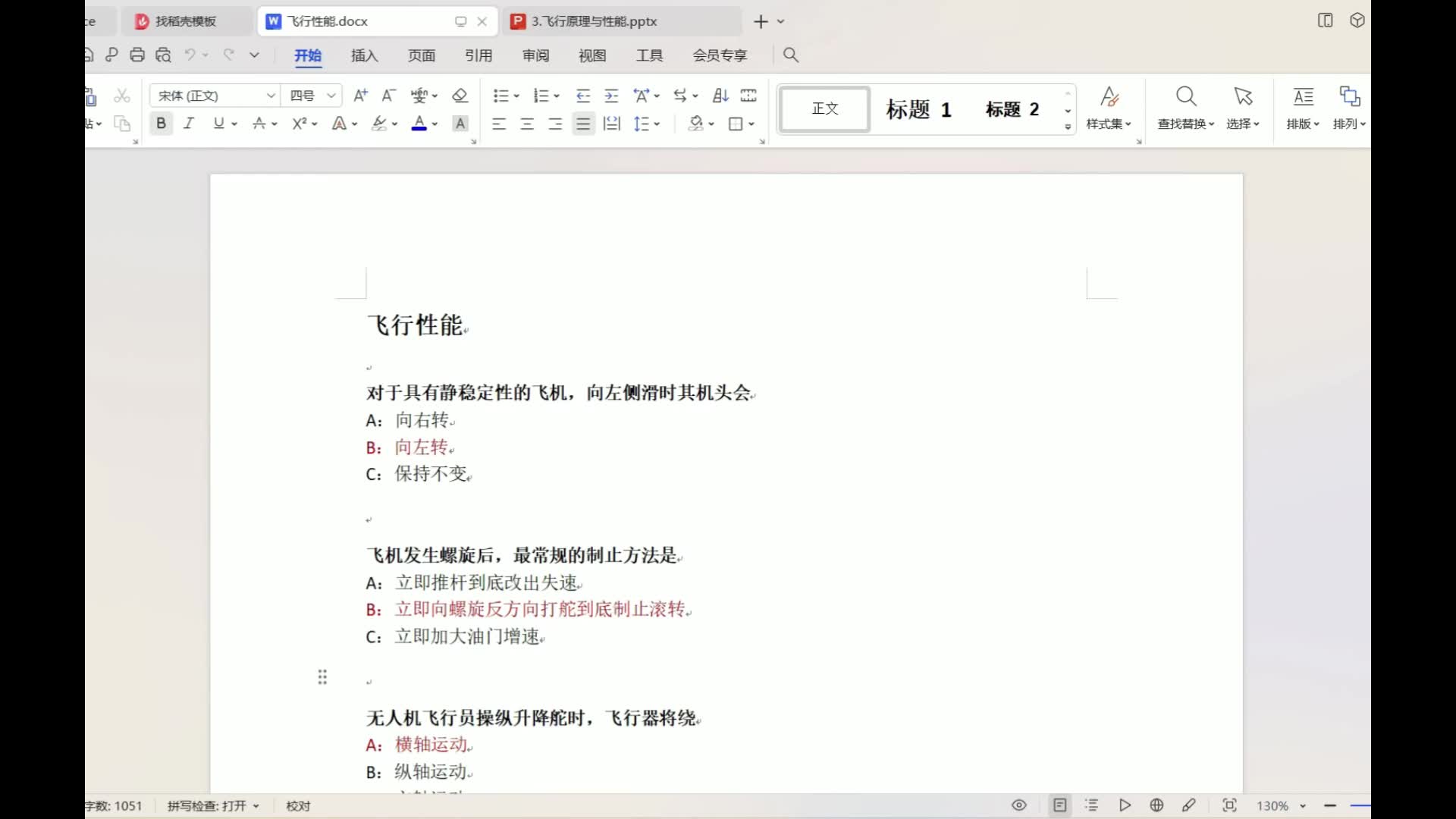The image size is (1456, 819).
Task: Toggle eye-protection mode in status bar
Action: point(1019,805)
